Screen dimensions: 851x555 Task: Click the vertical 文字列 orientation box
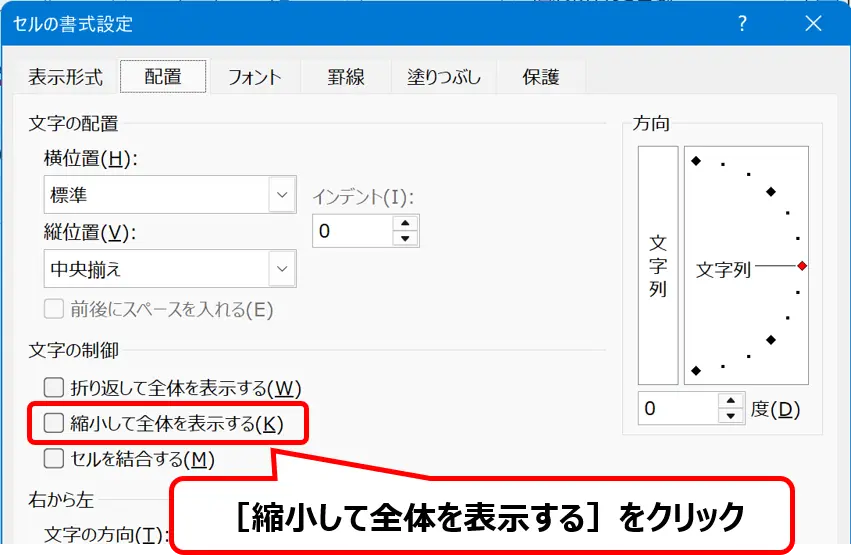(658, 265)
